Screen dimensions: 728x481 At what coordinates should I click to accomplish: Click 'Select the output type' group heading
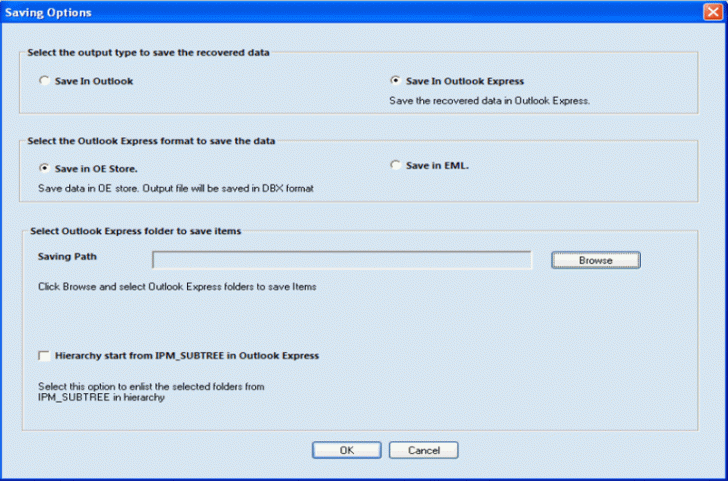(148, 52)
